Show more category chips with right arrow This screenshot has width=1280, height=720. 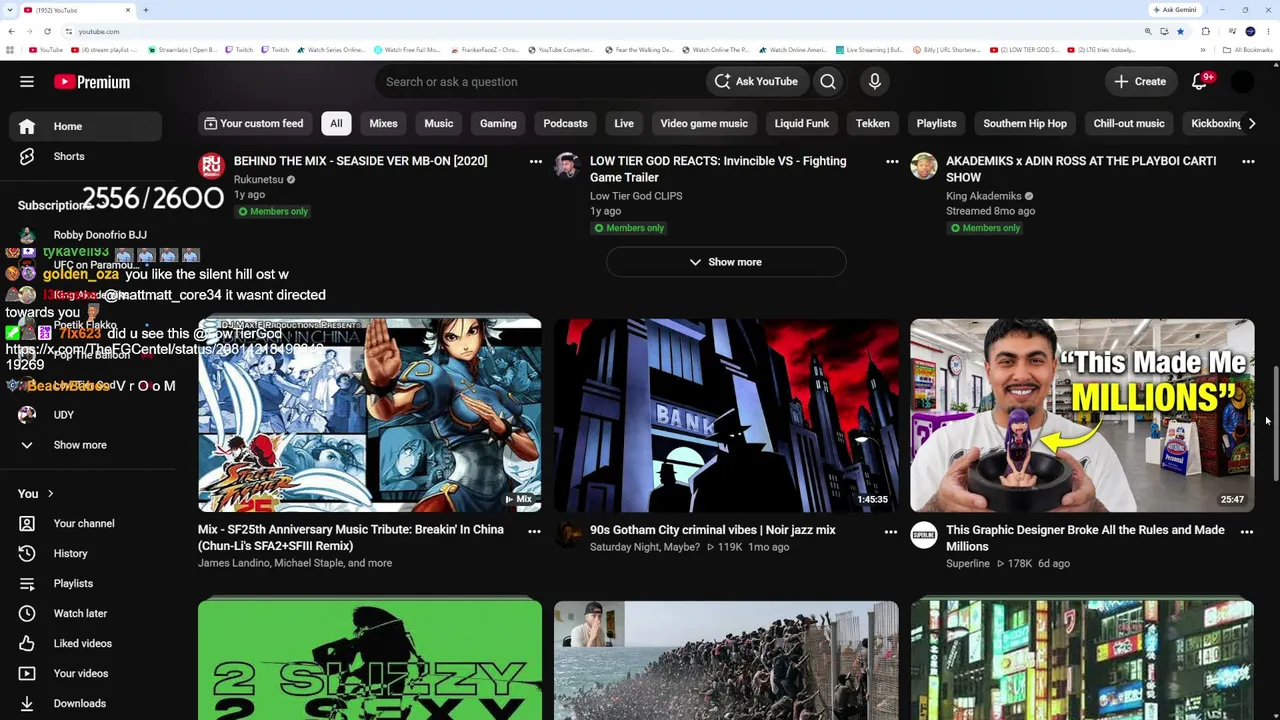click(1251, 123)
